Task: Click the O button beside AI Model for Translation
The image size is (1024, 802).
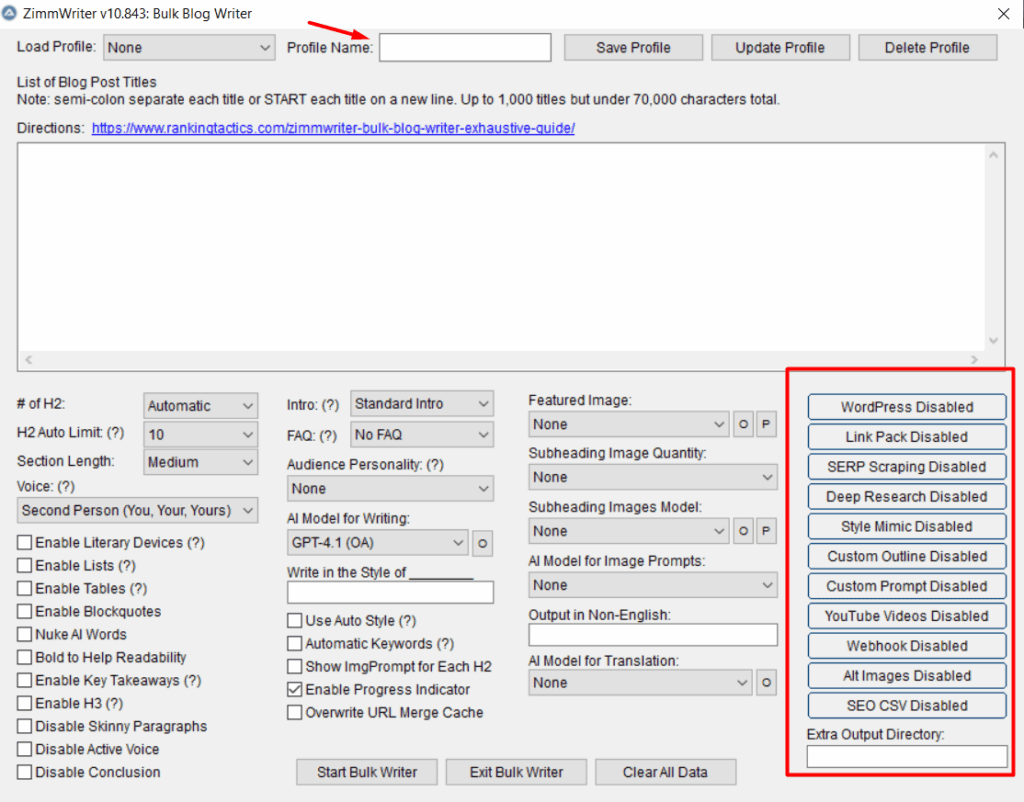Action: tap(766, 683)
